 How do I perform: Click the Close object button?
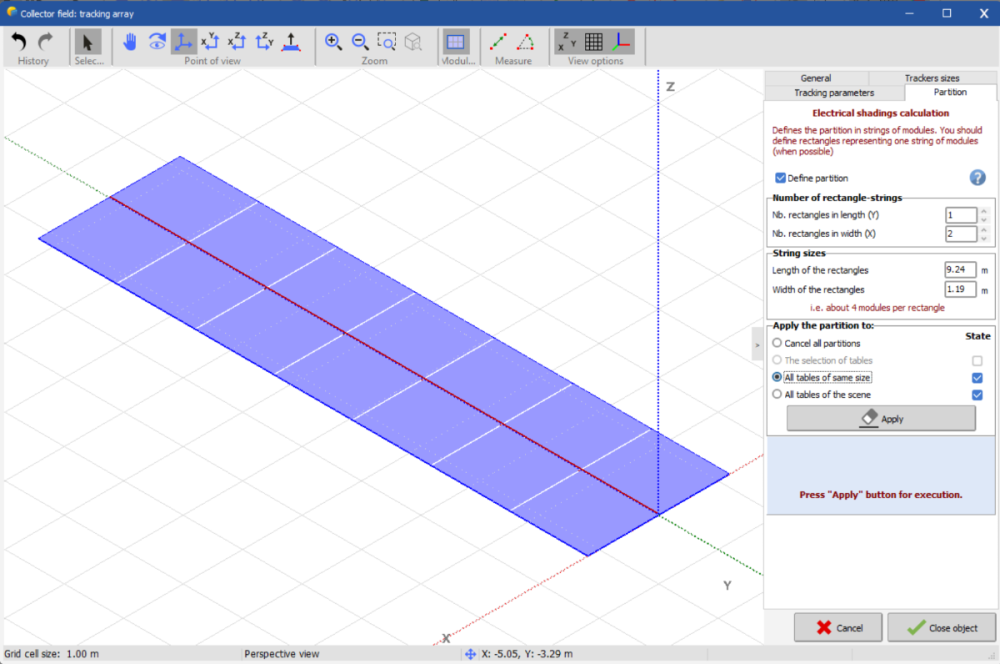941,627
